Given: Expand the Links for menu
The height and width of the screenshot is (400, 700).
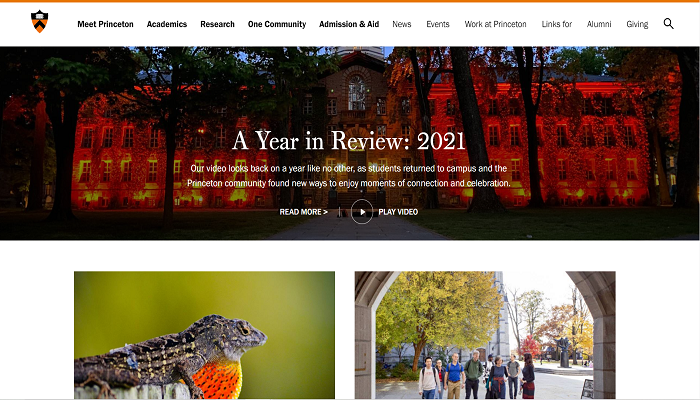Looking at the screenshot, I should 557,24.
